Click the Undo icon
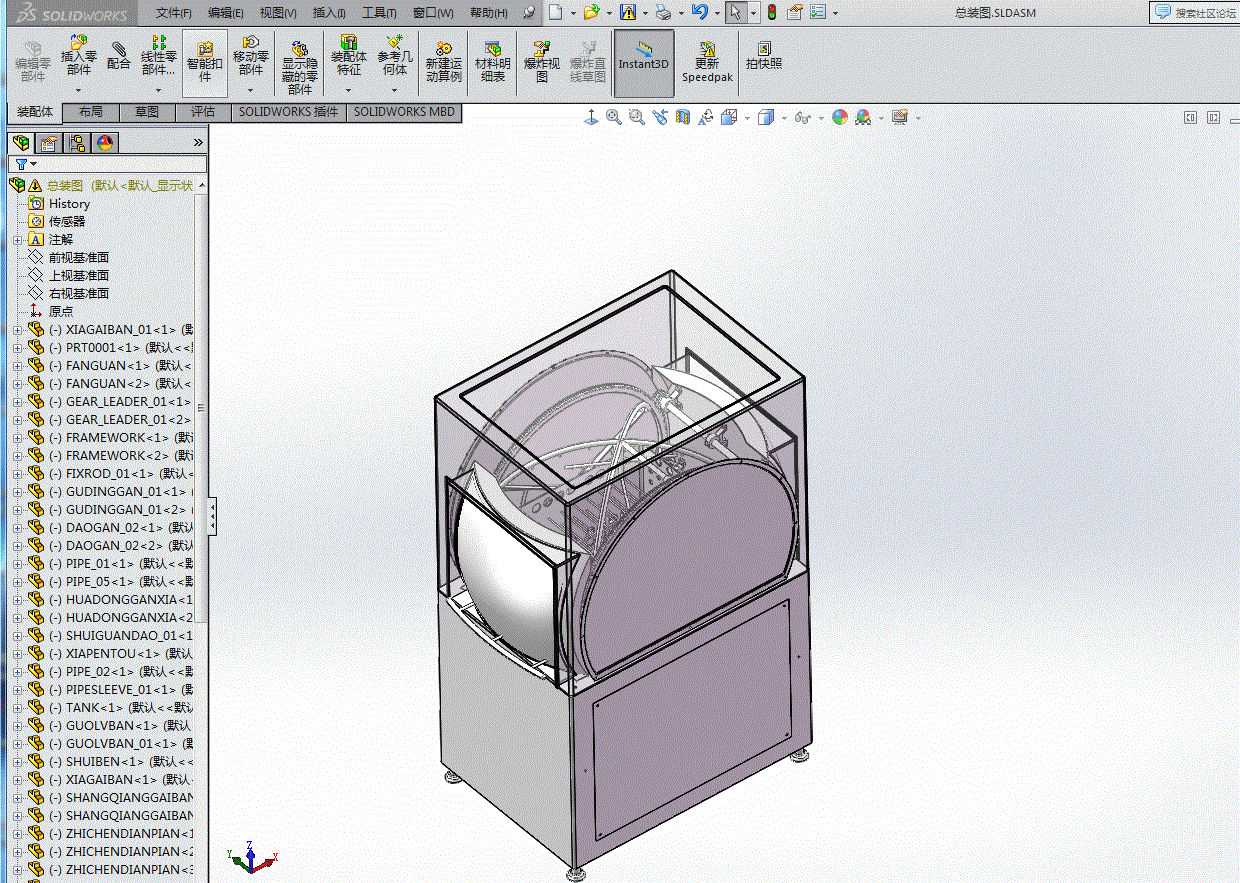The width and height of the screenshot is (1240, 883). coord(699,12)
